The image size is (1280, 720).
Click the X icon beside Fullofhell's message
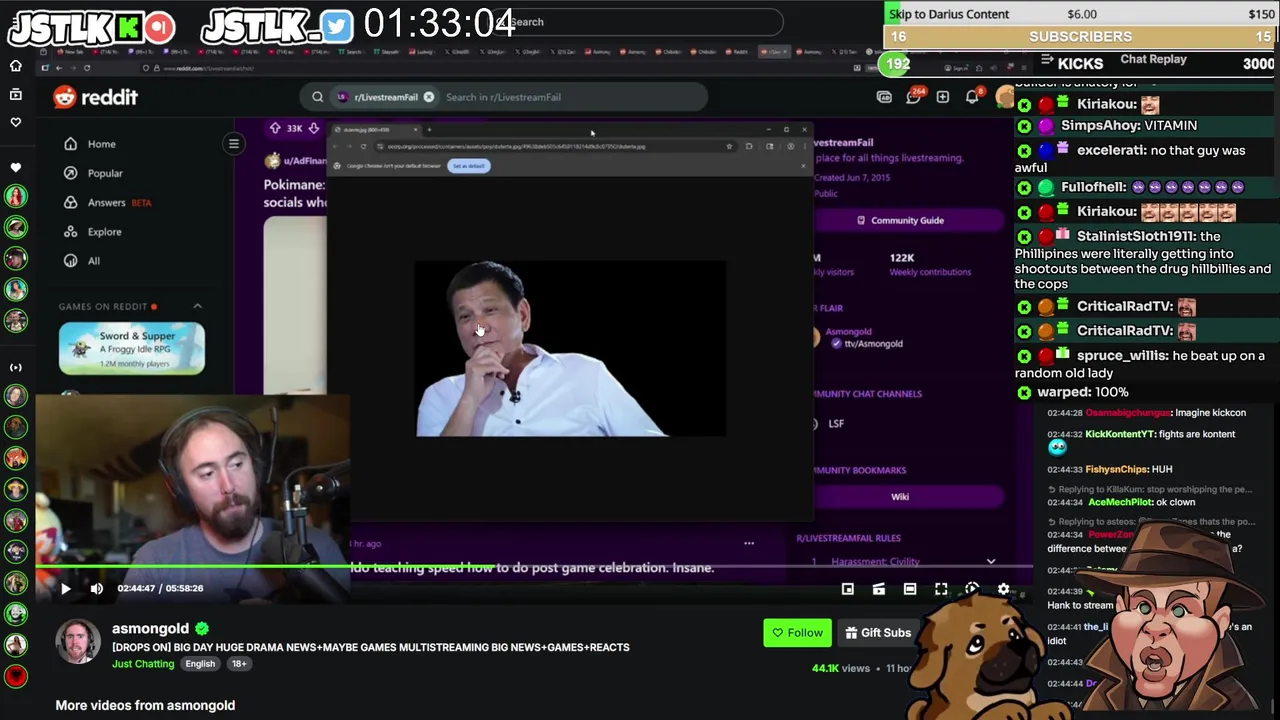point(1024,188)
